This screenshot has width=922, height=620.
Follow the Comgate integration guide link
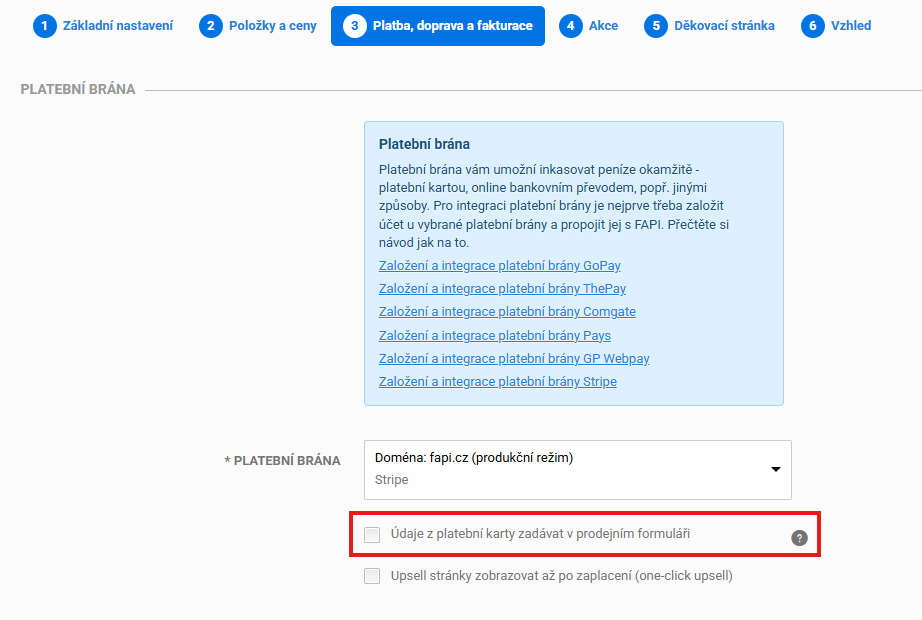point(507,312)
